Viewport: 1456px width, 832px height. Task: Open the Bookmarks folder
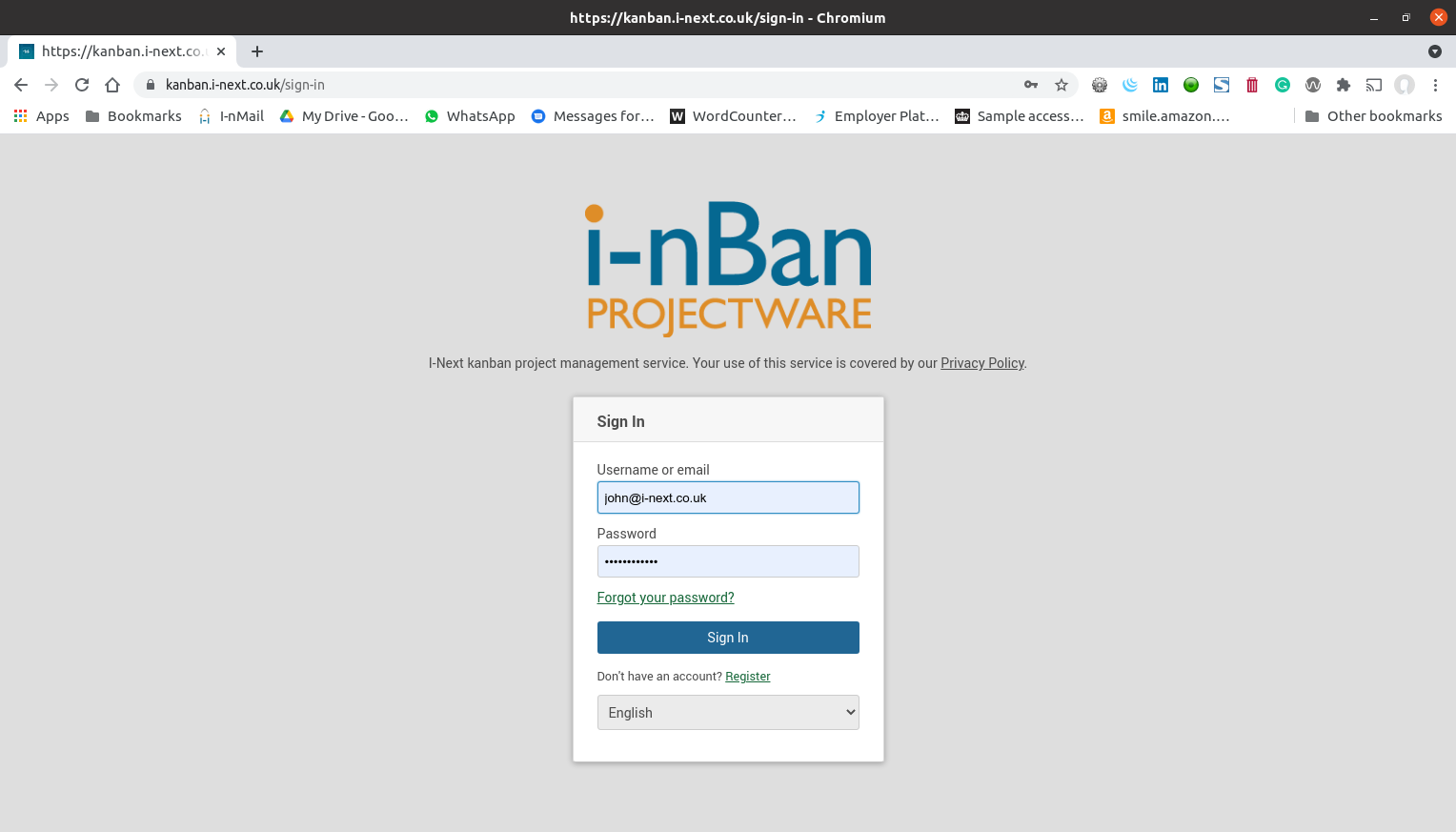[x=133, y=116]
